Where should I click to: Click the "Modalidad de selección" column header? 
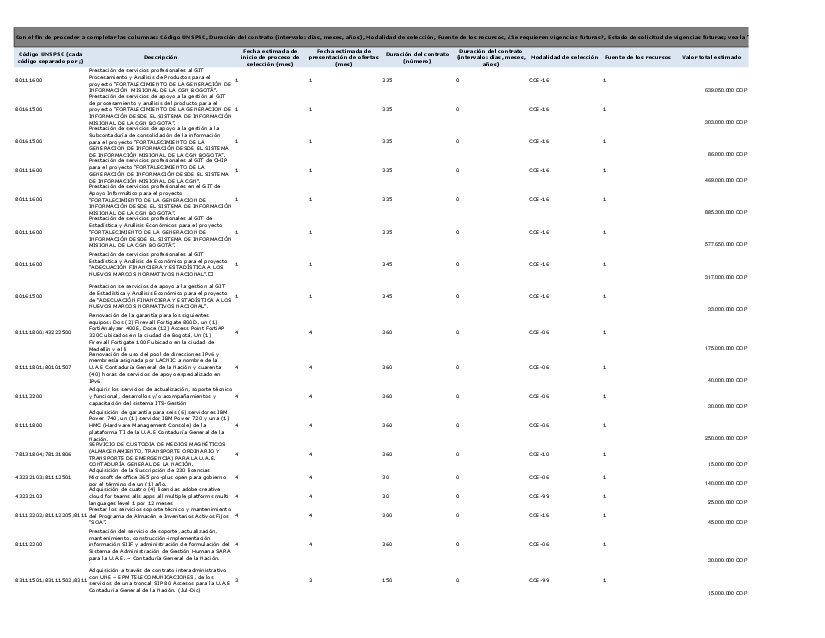[565, 57]
